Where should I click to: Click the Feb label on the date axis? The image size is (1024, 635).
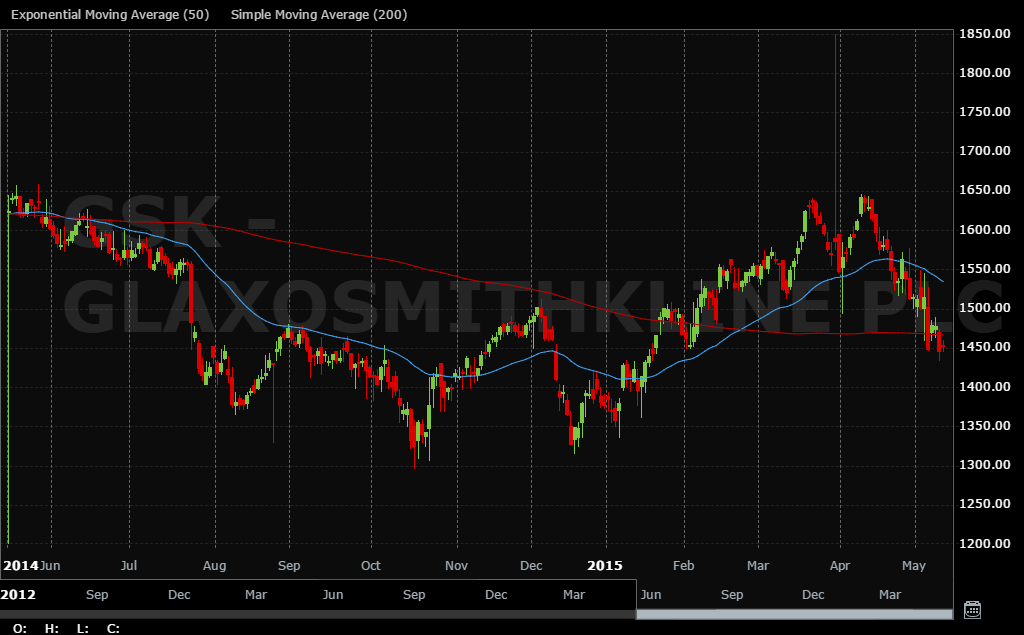pyautogui.click(x=684, y=565)
